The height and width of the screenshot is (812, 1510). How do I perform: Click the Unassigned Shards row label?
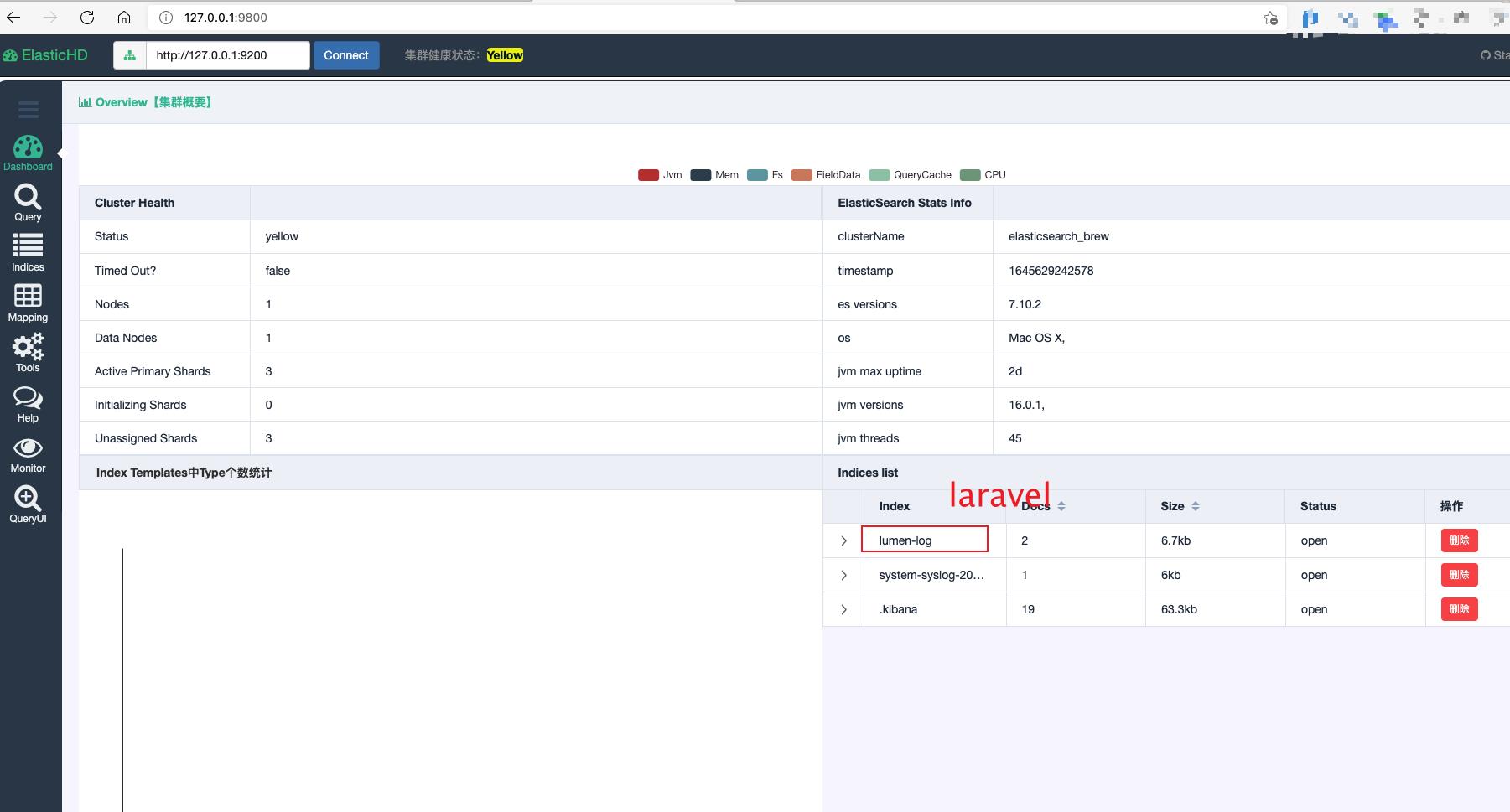pos(146,438)
